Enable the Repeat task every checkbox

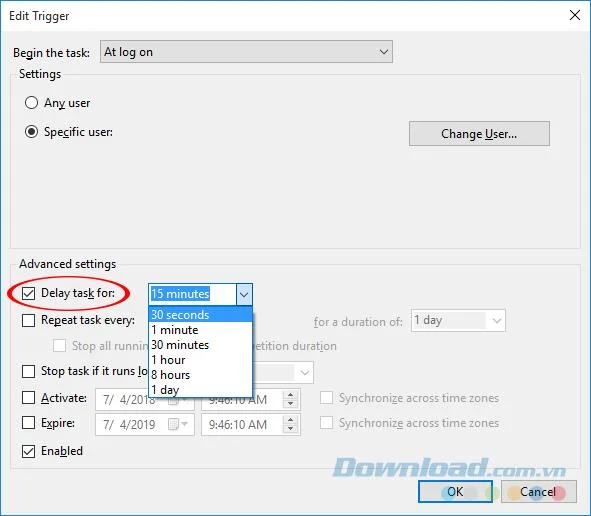pos(29,320)
